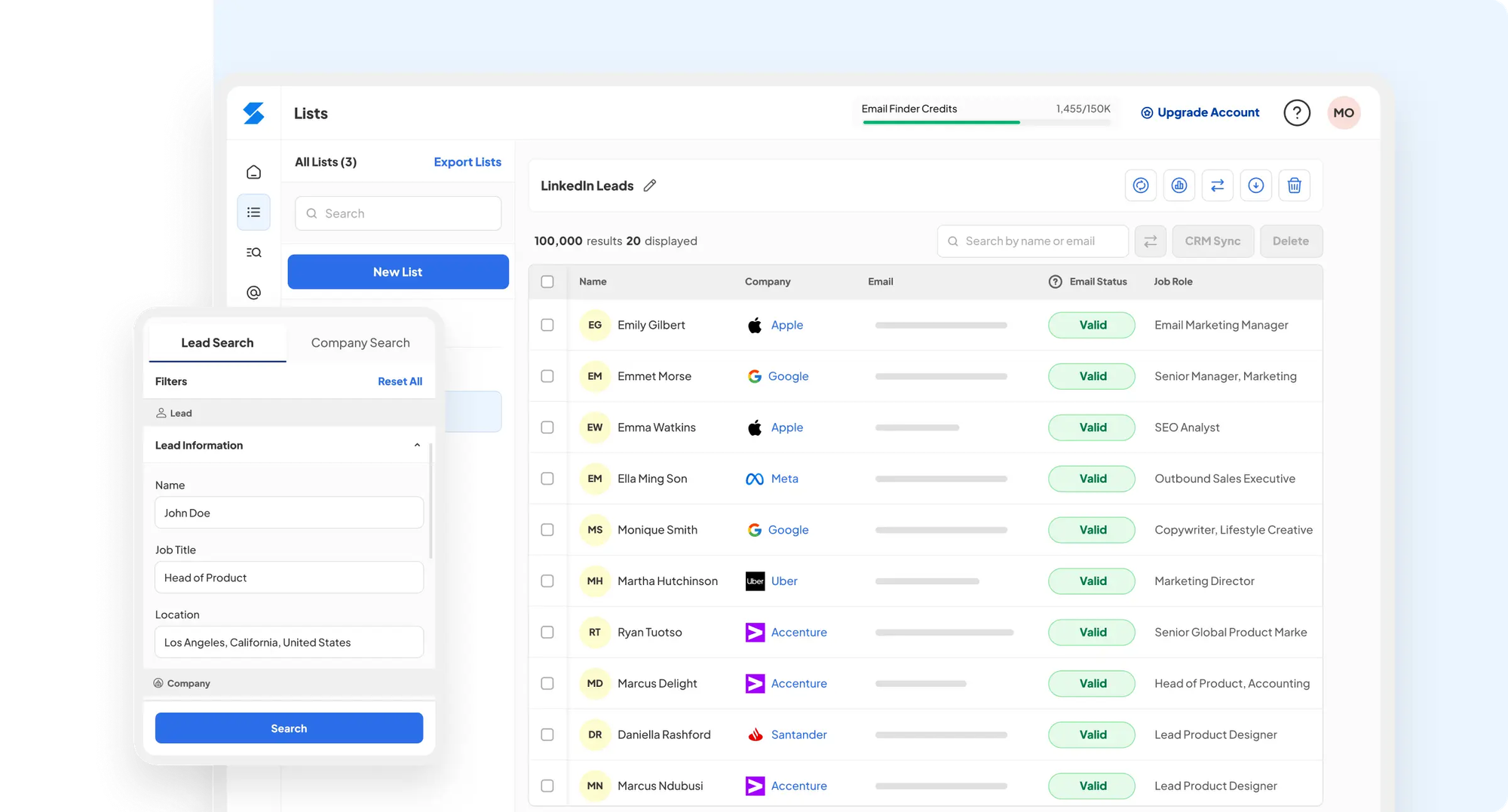Download the list with the download icon

[x=1256, y=185]
